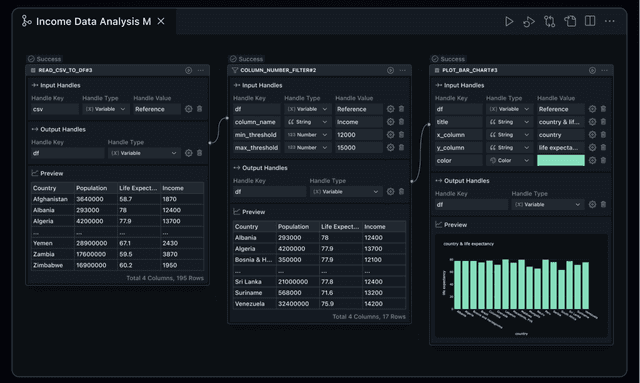Click Total 4 Columns, 195 Rows text

point(165,278)
